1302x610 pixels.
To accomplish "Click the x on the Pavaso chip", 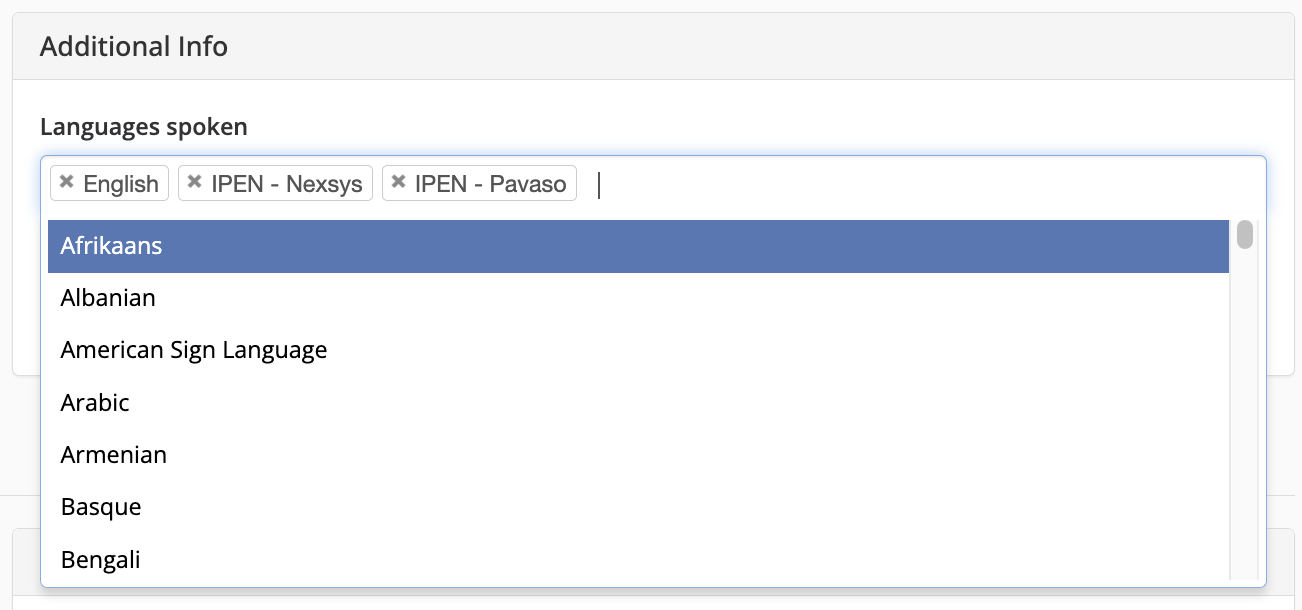I will (397, 183).
